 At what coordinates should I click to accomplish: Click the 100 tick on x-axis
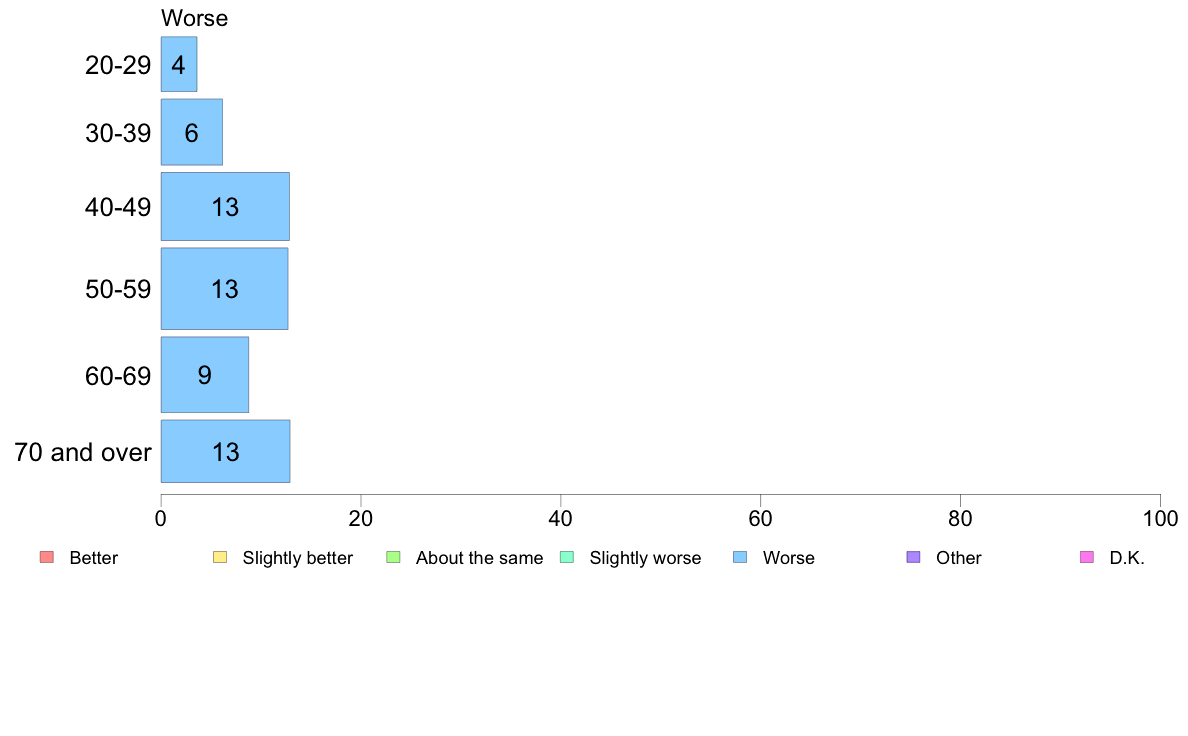1160,518
